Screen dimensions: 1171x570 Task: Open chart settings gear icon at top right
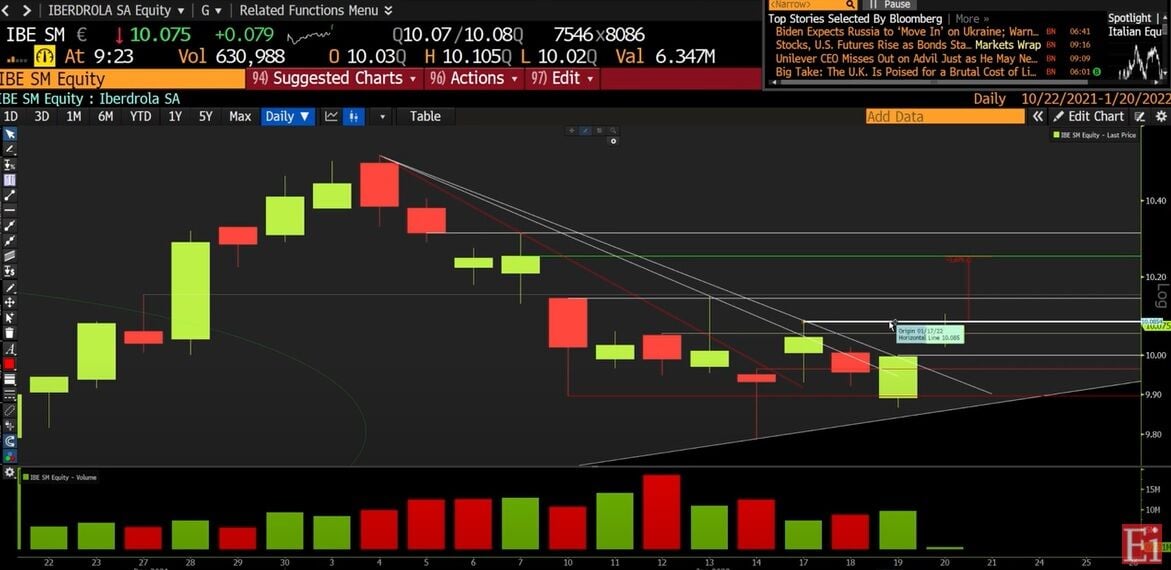coord(1161,117)
